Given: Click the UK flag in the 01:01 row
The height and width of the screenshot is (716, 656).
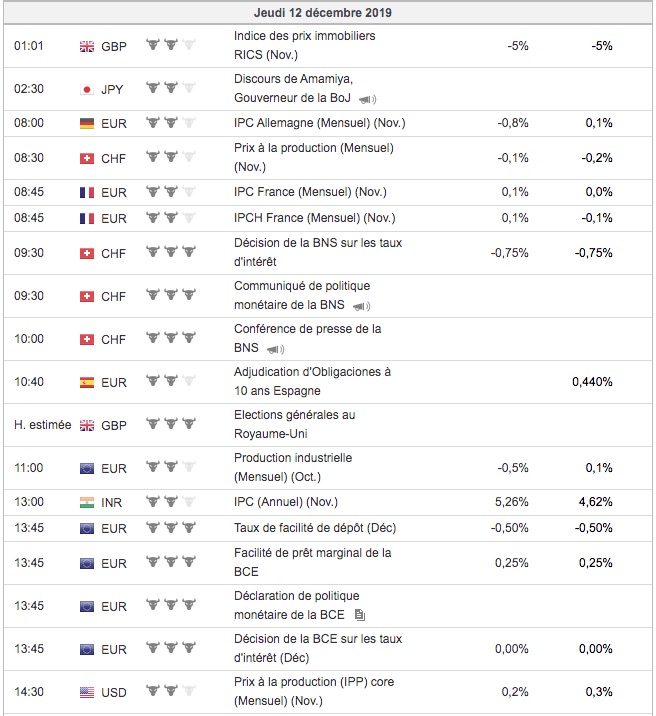Looking at the screenshot, I should pos(87,46).
